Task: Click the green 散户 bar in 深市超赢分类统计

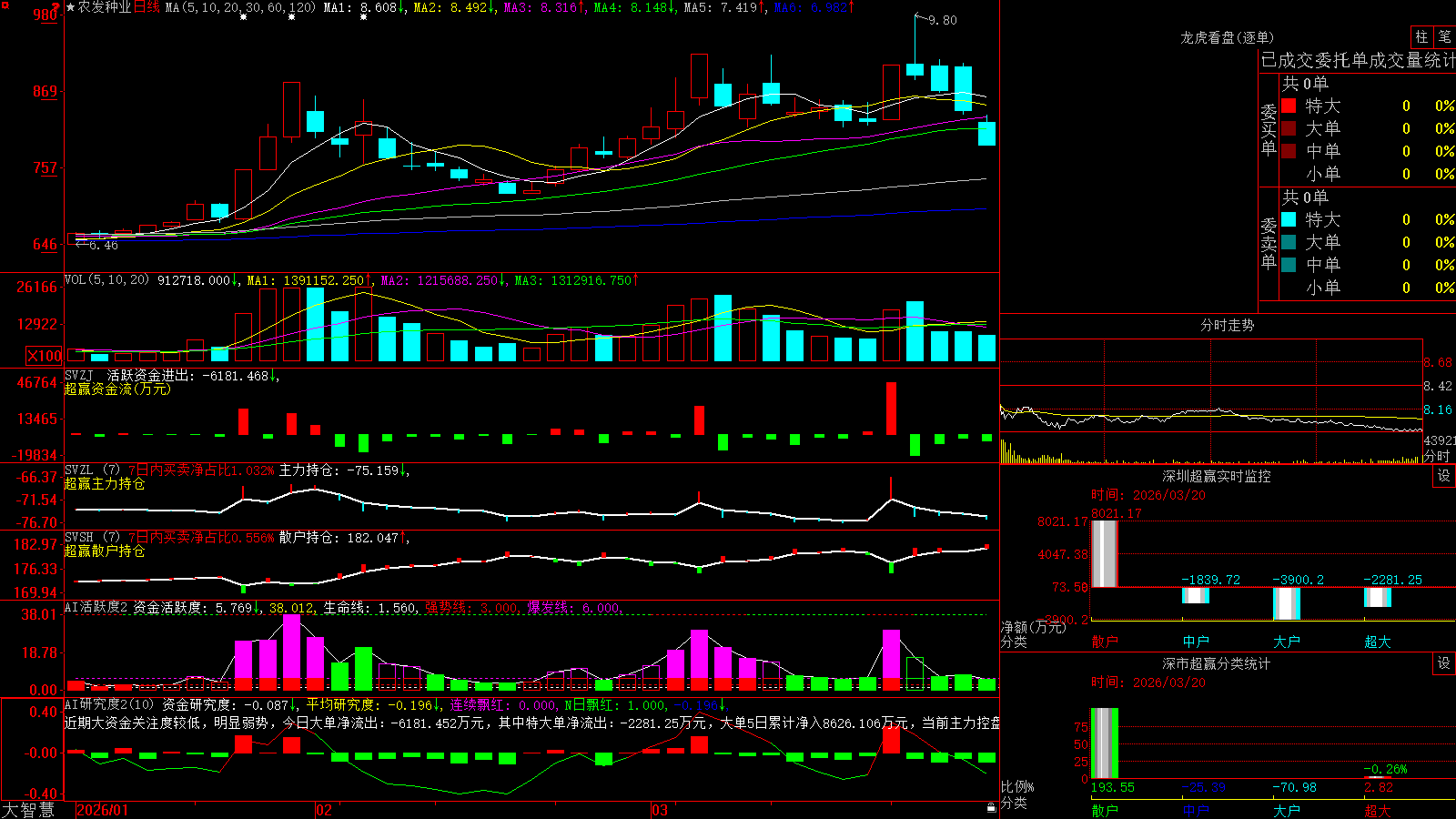Action: point(1105,743)
